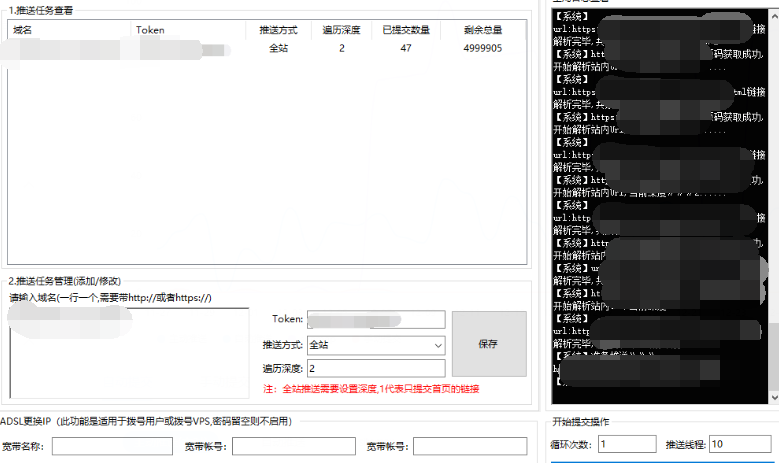Click the Token input field
Viewport: 779px width, 463px height.
point(376,319)
